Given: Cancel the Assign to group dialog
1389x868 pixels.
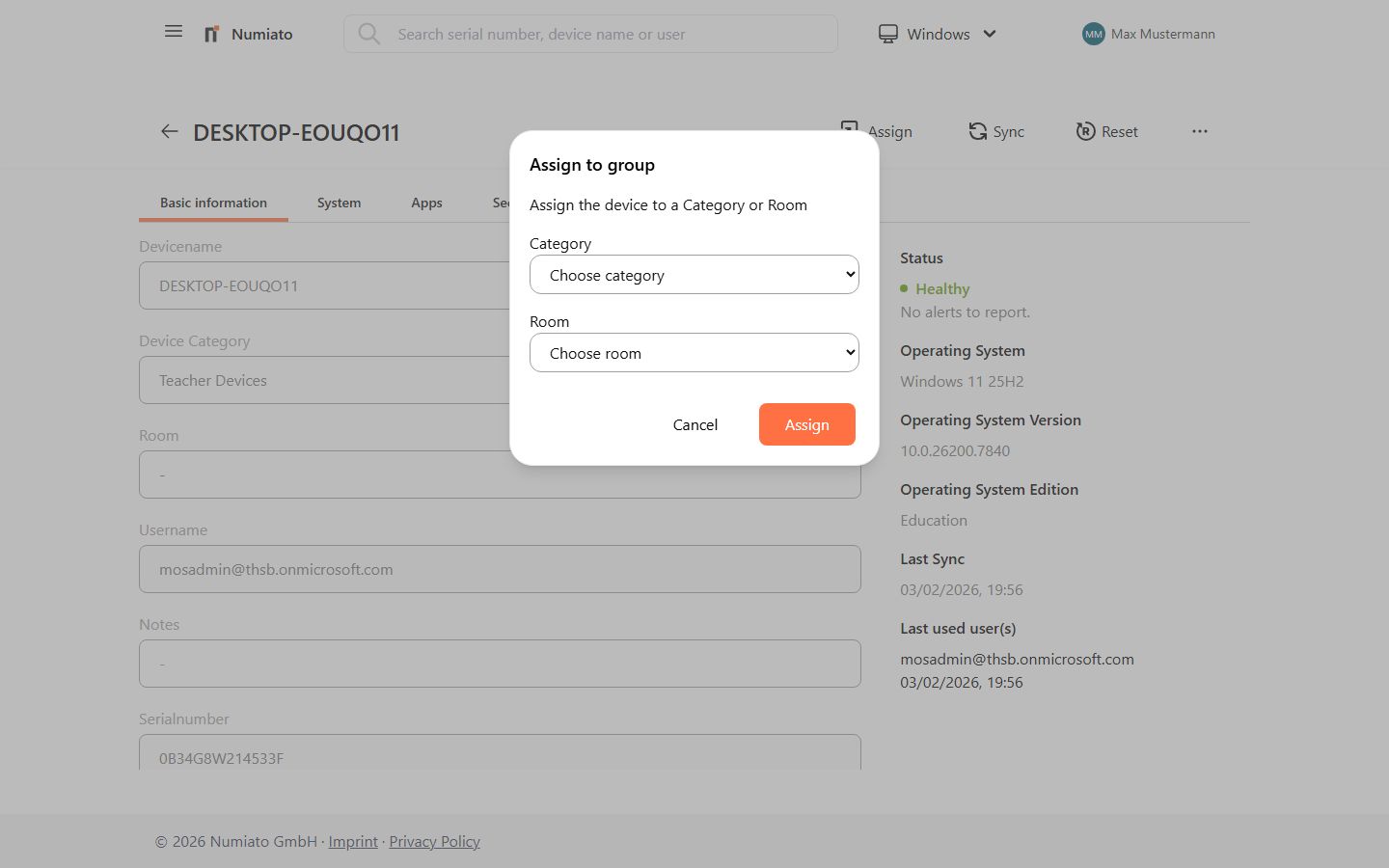Looking at the screenshot, I should [x=694, y=424].
